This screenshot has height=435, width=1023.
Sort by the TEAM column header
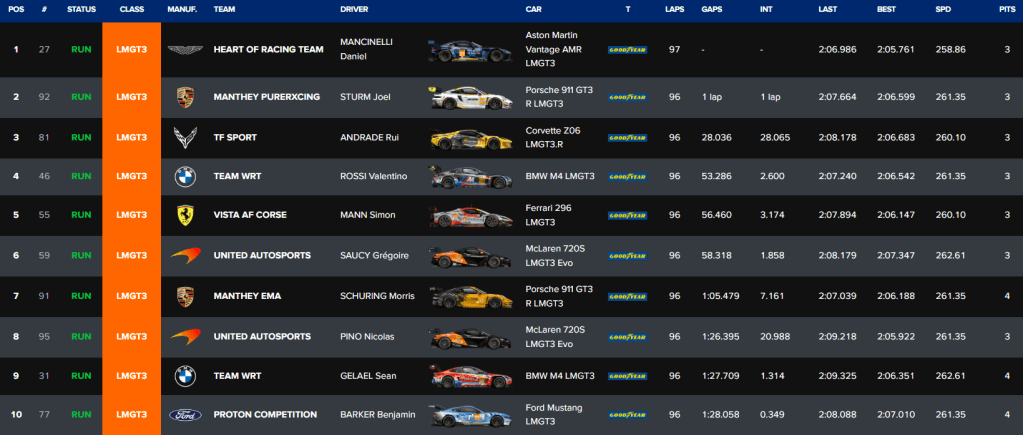click(x=224, y=10)
